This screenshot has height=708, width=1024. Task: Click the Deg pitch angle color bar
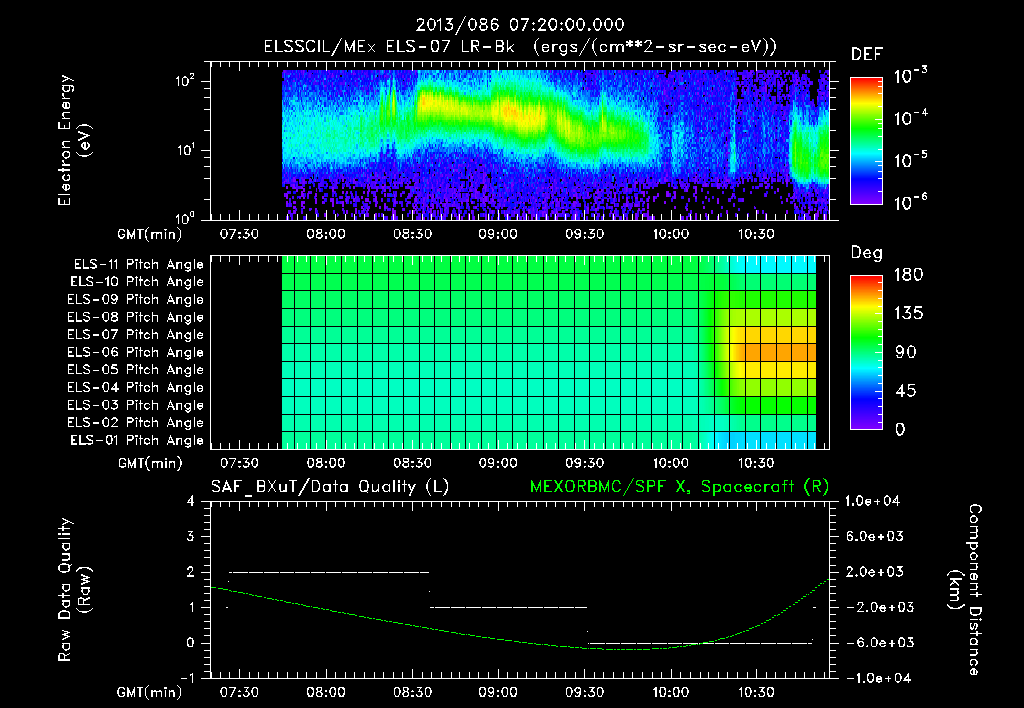[x=866, y=352]
